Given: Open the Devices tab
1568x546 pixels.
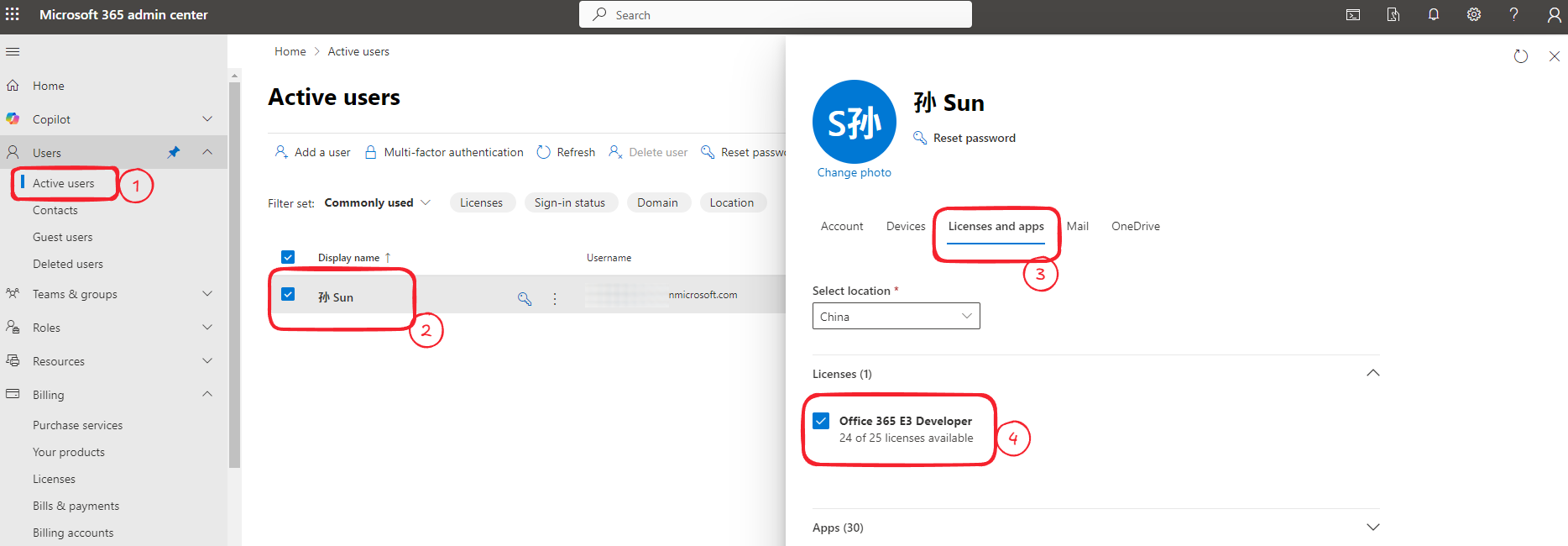Looking at the screenshot, I should point(905,226).
